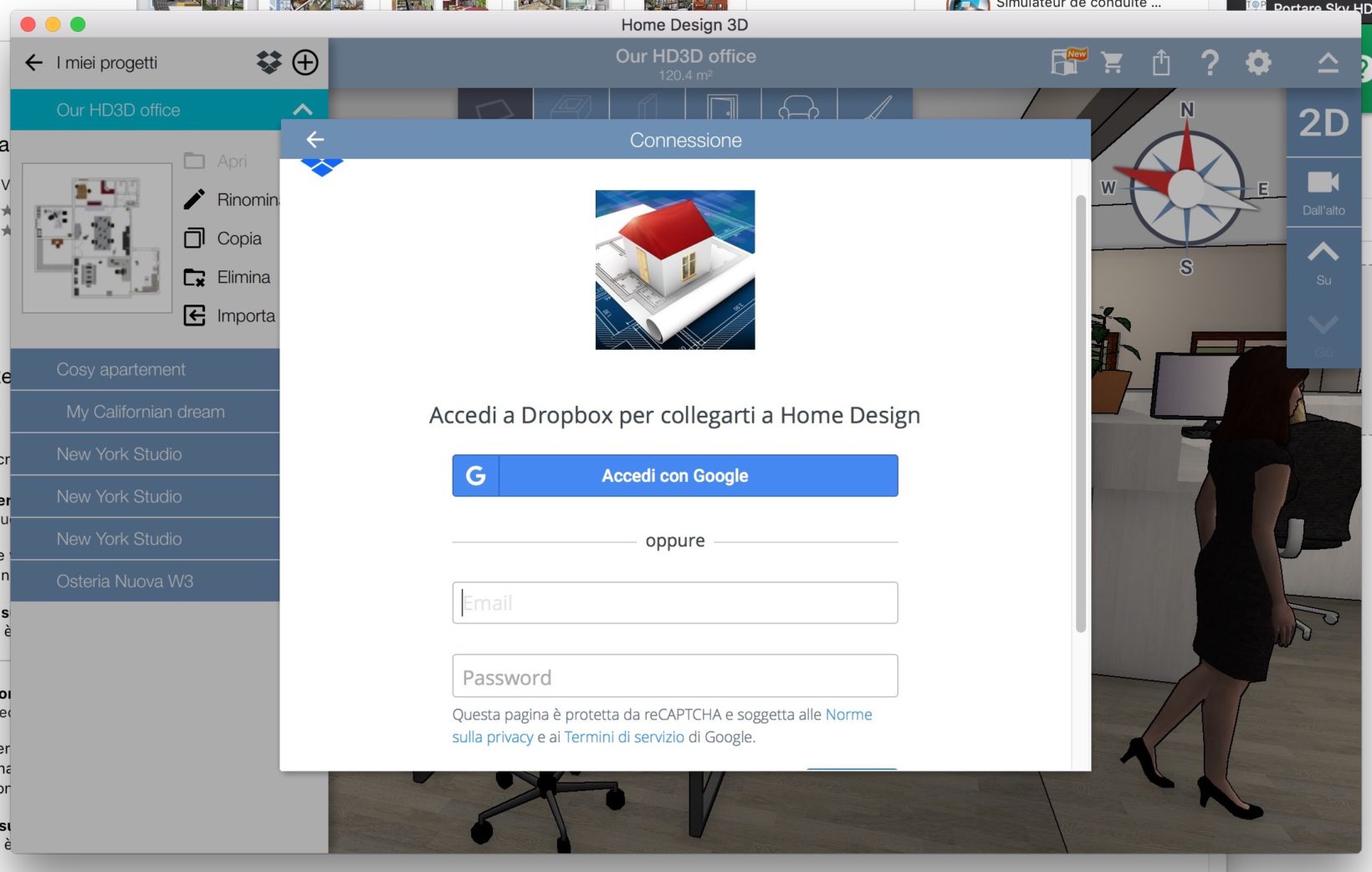Screen dimensions: 1372x872
Task: Select Copia to duplicate the project
Action: pos(223,239)
